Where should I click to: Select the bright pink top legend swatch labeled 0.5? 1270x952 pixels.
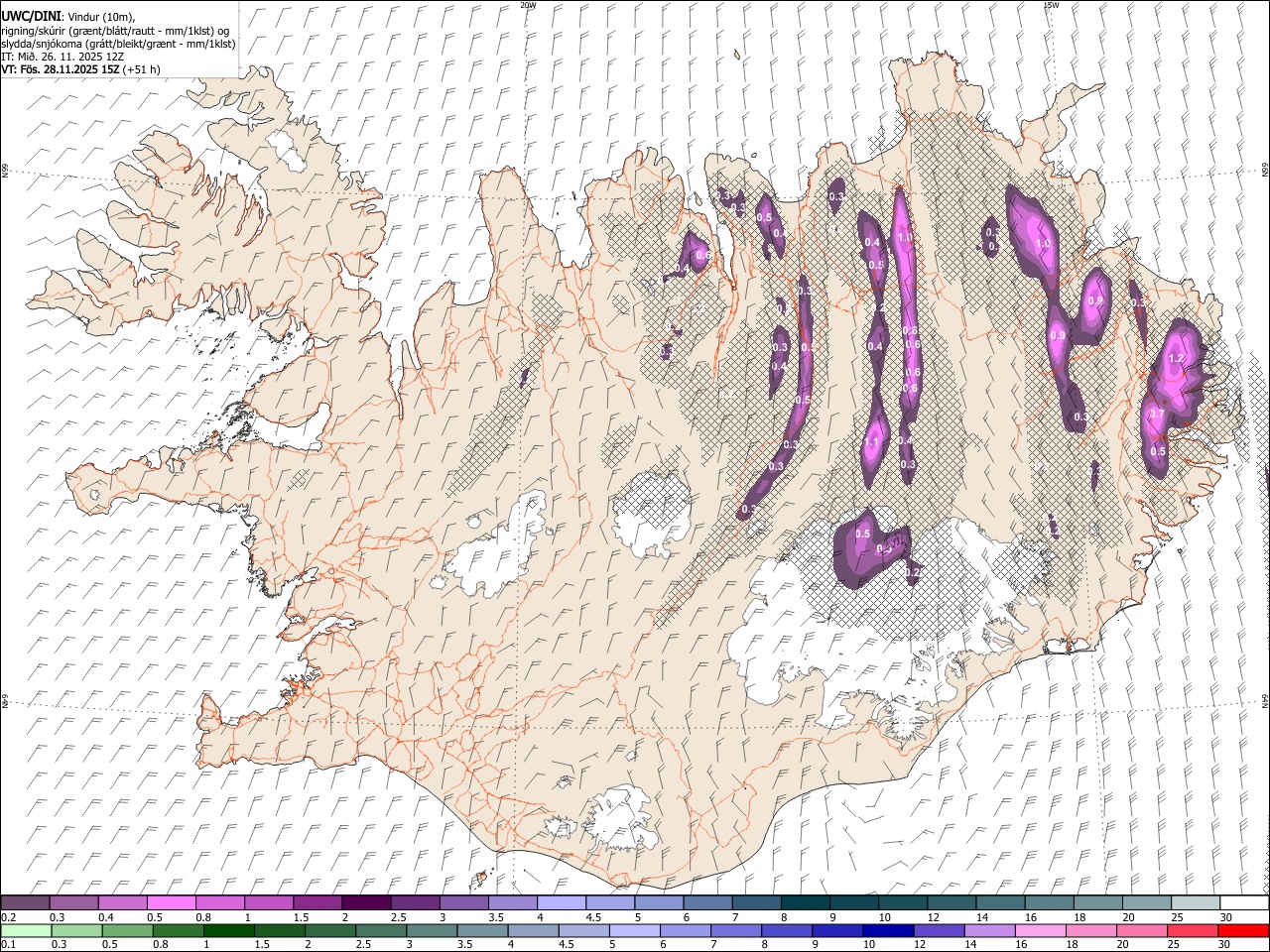pyautogui.click(x=172, y=902)
